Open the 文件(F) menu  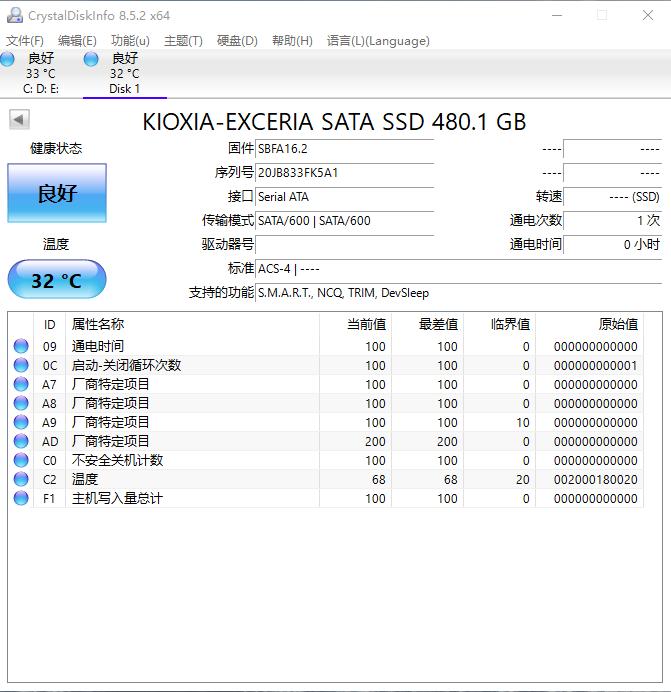click(25, 41)
